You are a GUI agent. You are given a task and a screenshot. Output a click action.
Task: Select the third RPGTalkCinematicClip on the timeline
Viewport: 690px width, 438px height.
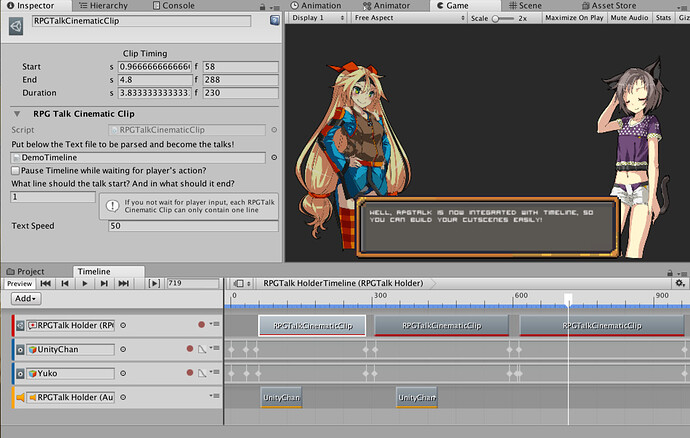(602, 326)
